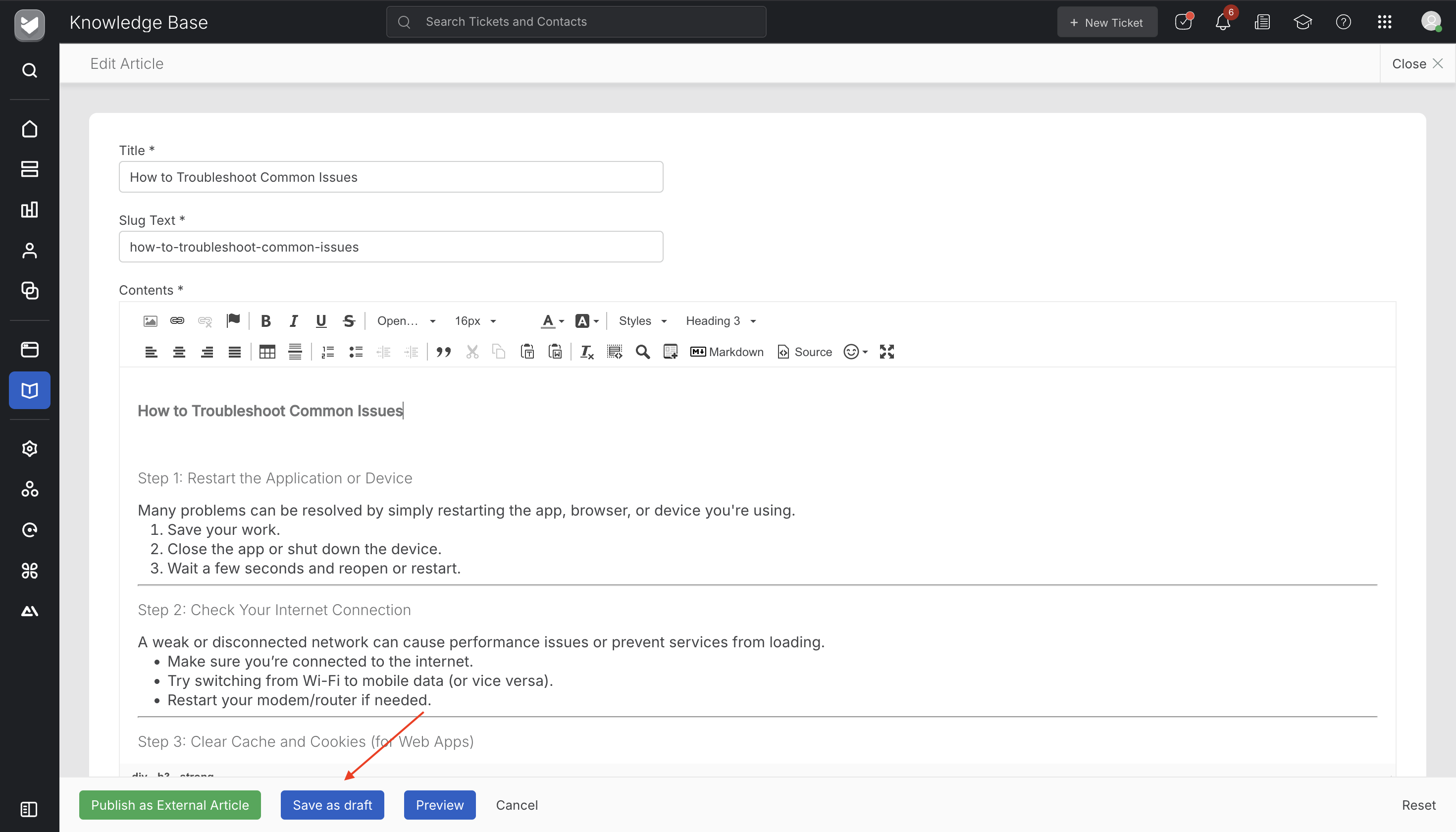The height and width of the screenshot is (832, 1456).
Task: Click paste from Word icon
Action: [x=556, y=352]
